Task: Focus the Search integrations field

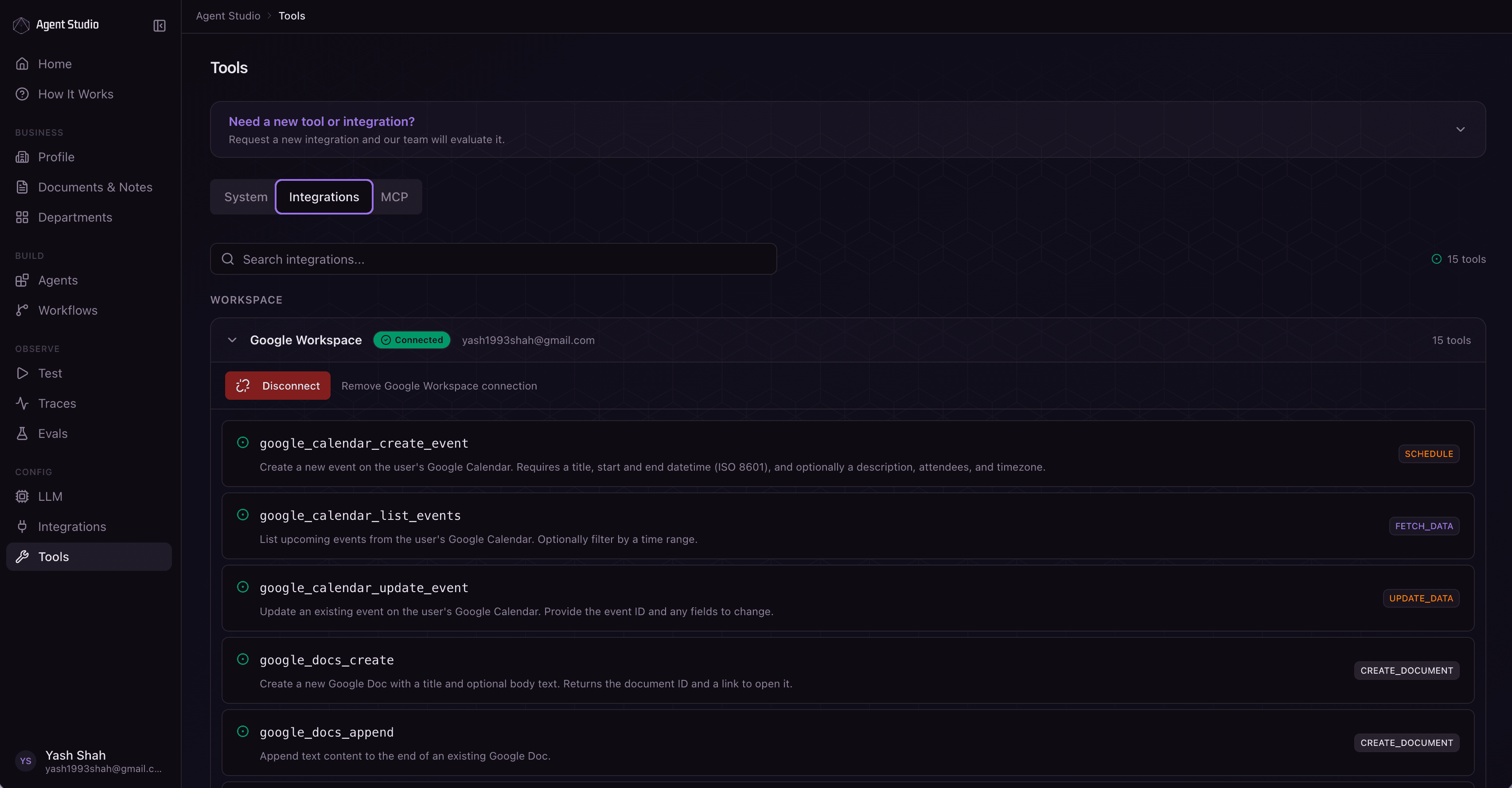Action: pos(493,259)
